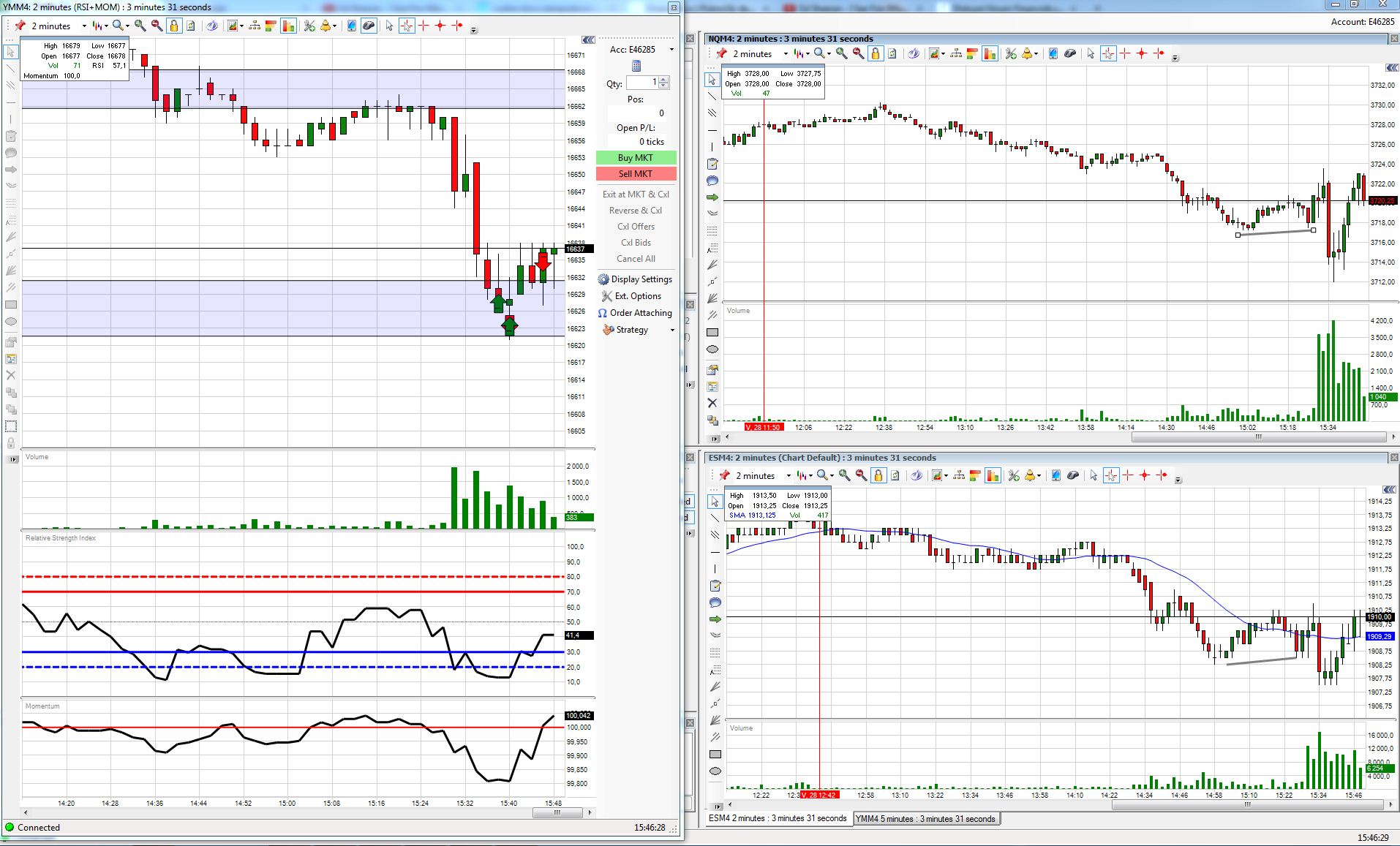
Task: Click the Sell MKT button
Action: tap(636, 174)
